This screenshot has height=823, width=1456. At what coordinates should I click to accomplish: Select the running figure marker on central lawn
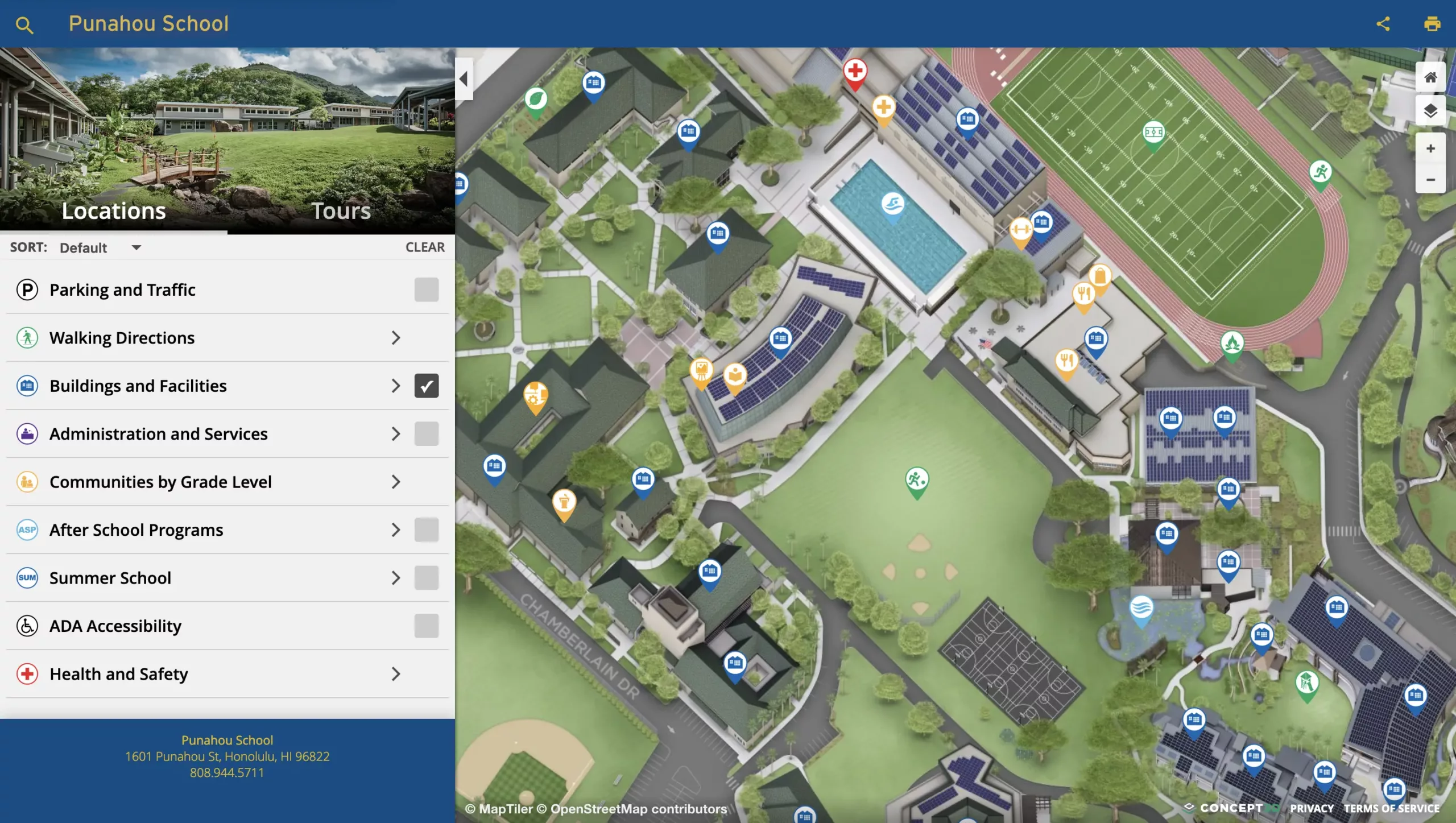coord(917,483)
